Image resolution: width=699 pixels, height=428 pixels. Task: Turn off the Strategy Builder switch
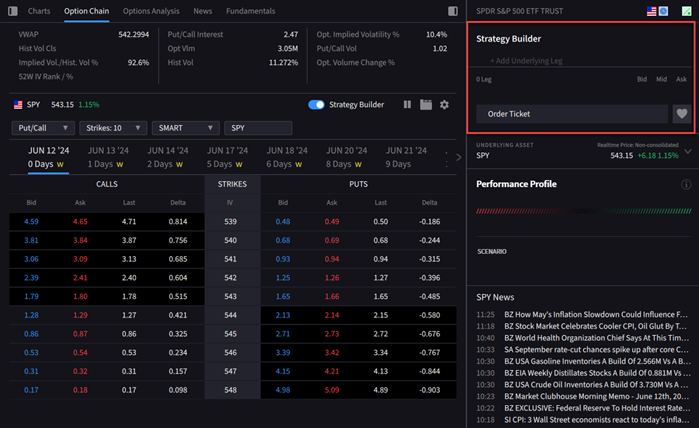pos(316,104)
